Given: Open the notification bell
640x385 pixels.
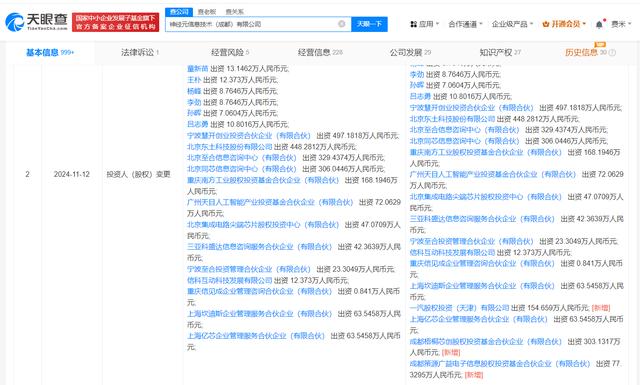Looking at the screenshot, I should pyautogui.click(x=599, y=24).
